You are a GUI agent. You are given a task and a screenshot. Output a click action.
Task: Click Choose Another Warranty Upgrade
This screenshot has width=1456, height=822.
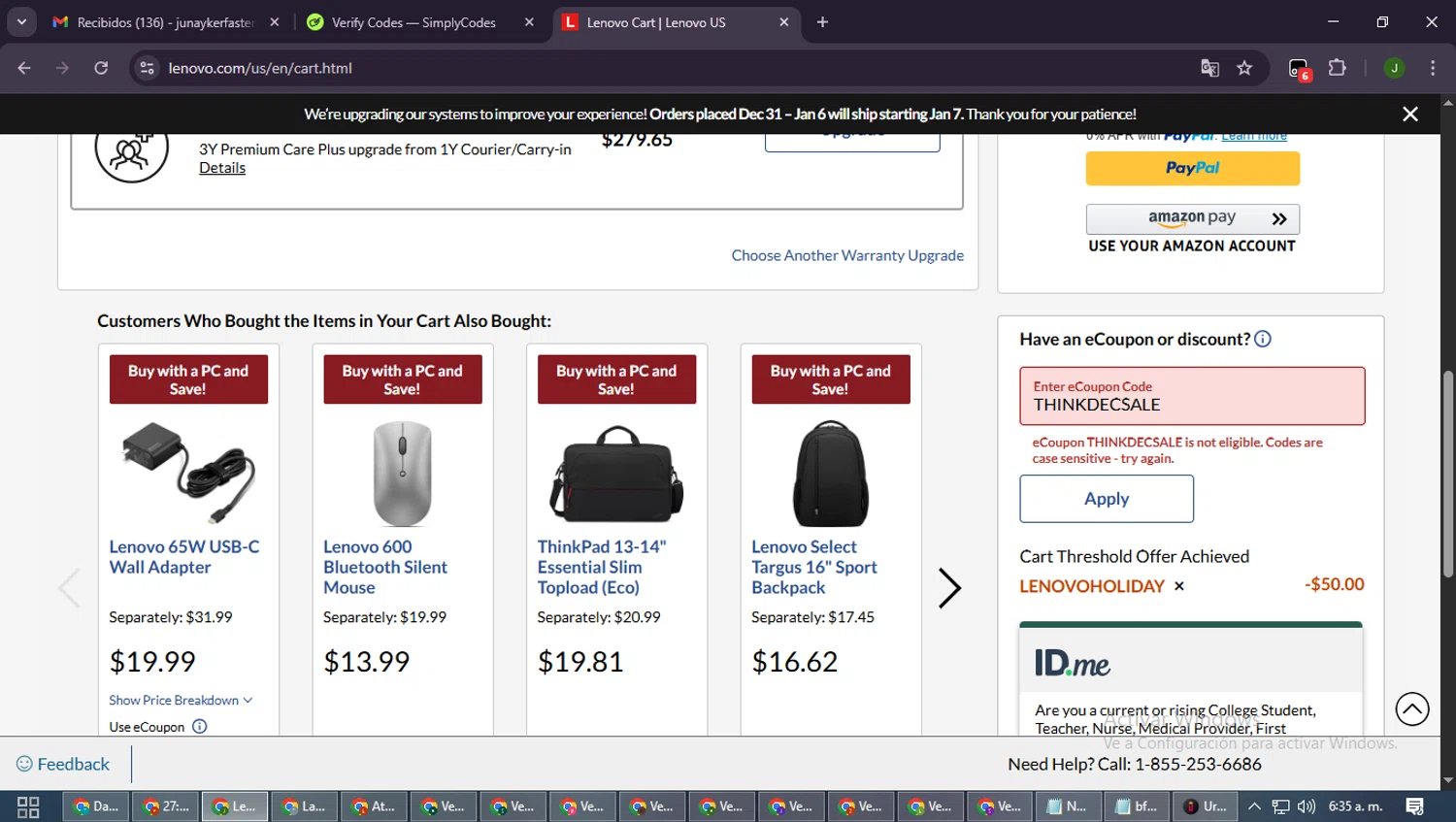tap(847, 255)
